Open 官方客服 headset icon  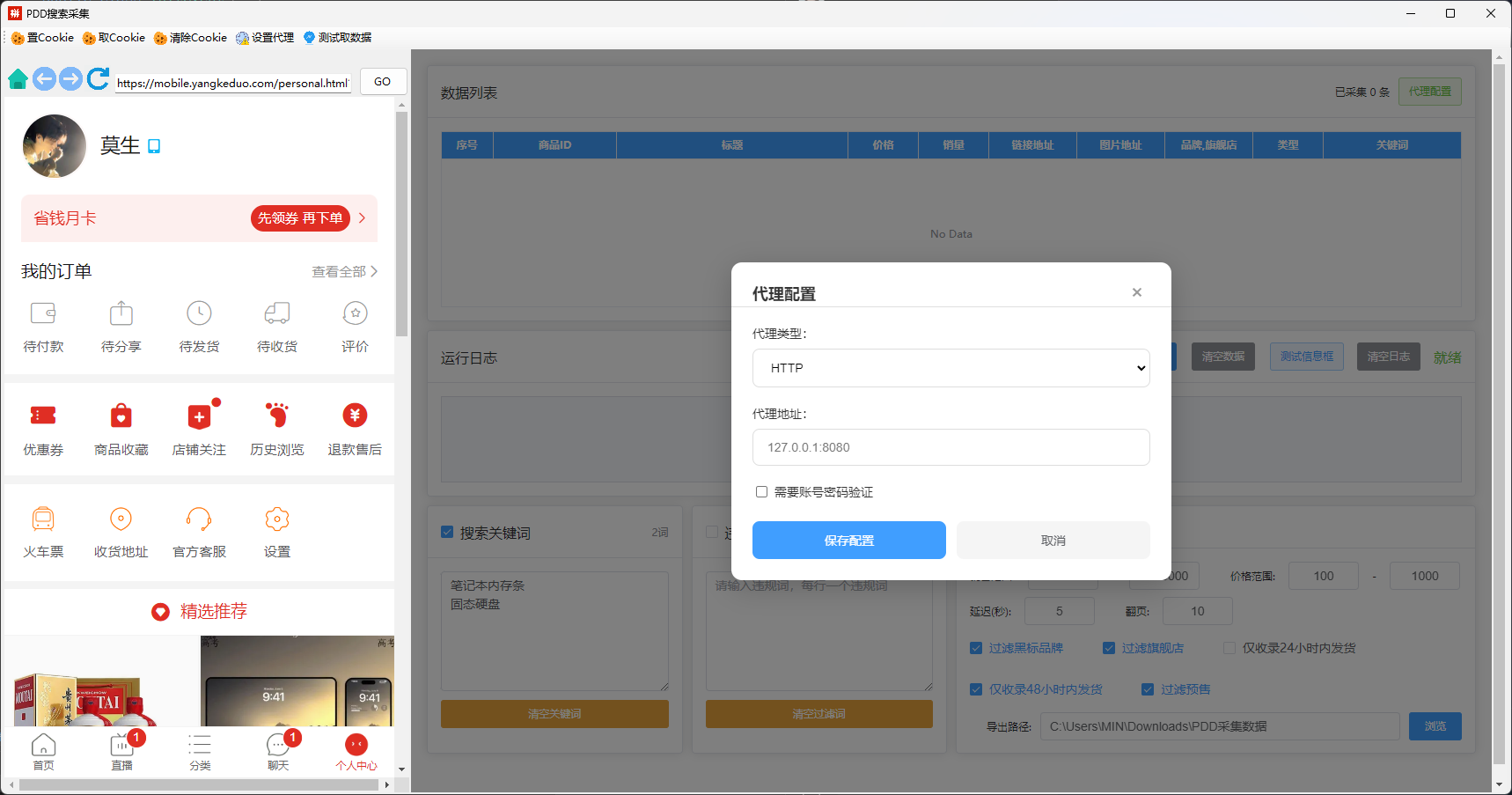tap(199, 519)
